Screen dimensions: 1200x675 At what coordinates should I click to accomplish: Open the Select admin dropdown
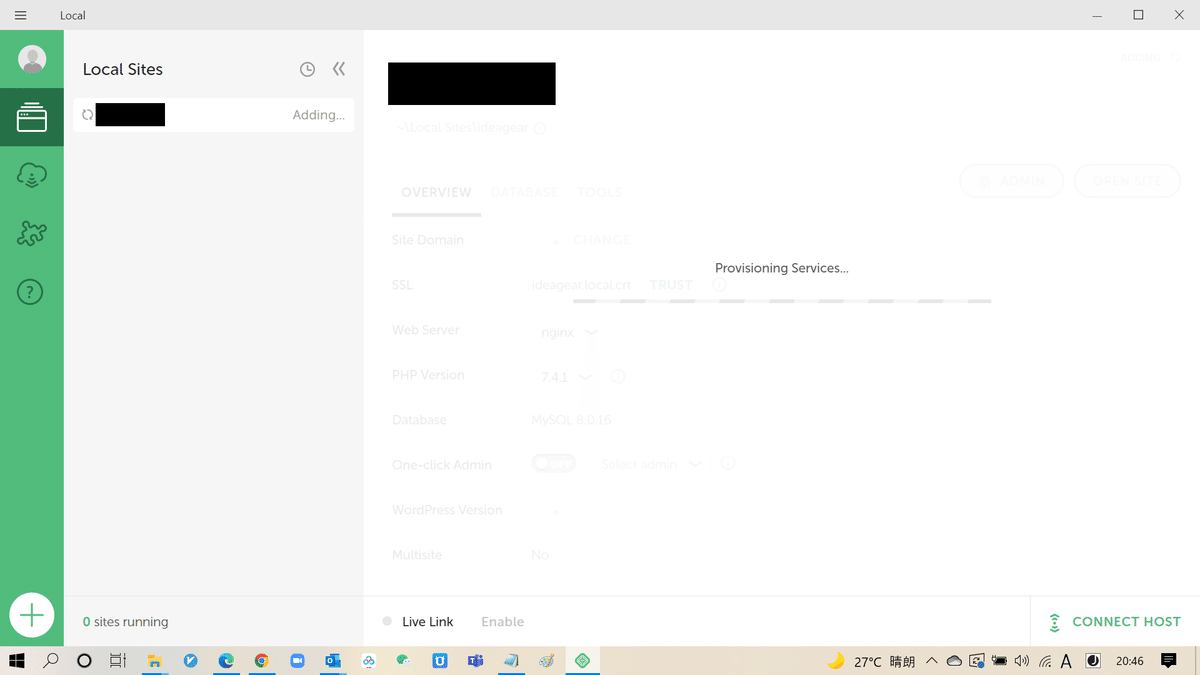(x=651, y=464)
